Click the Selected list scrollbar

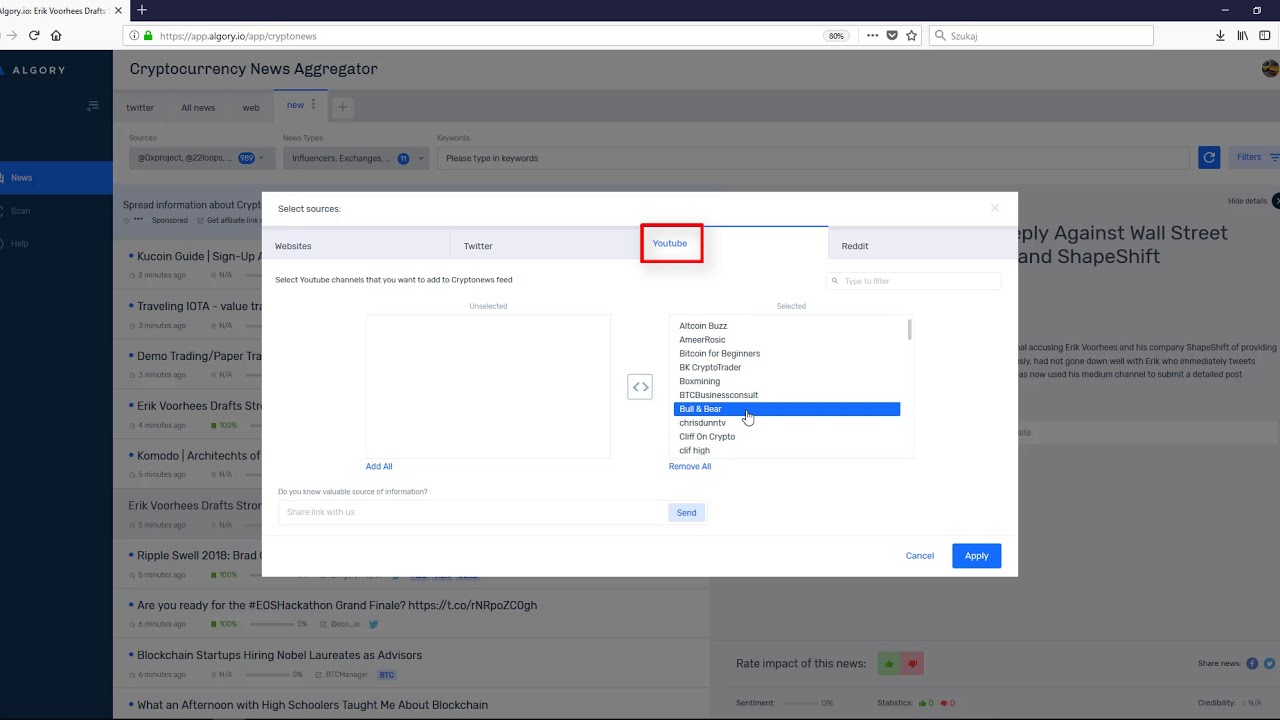909,330
